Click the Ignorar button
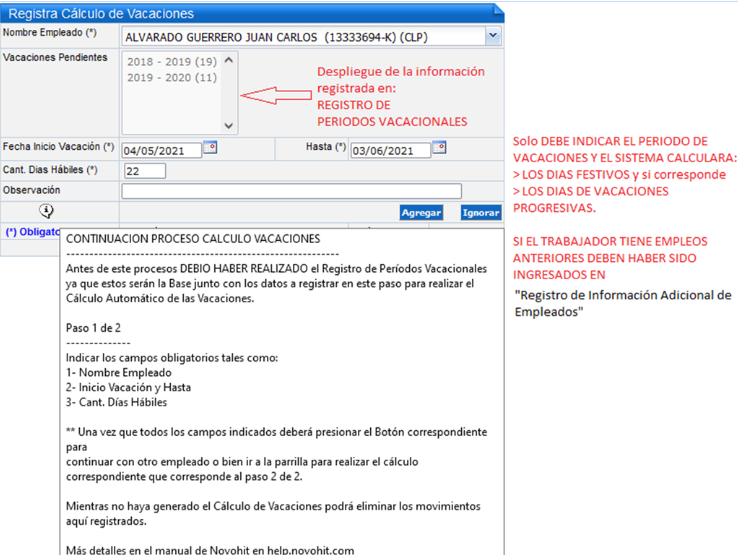This screenshot has width=738, height=555. coord(481,213)
